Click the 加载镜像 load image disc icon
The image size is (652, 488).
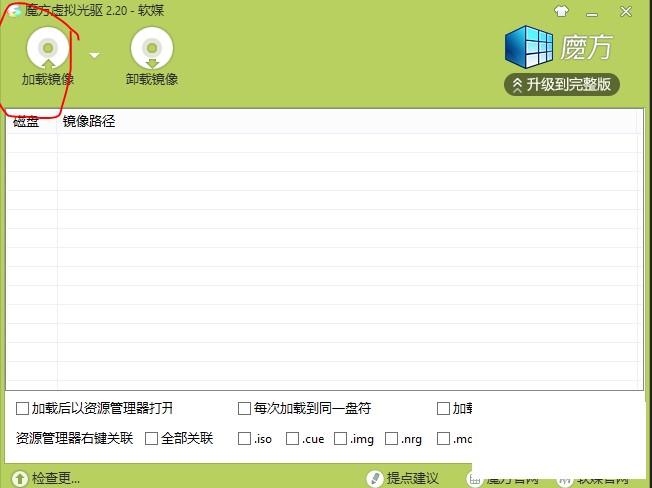point(48,48)
